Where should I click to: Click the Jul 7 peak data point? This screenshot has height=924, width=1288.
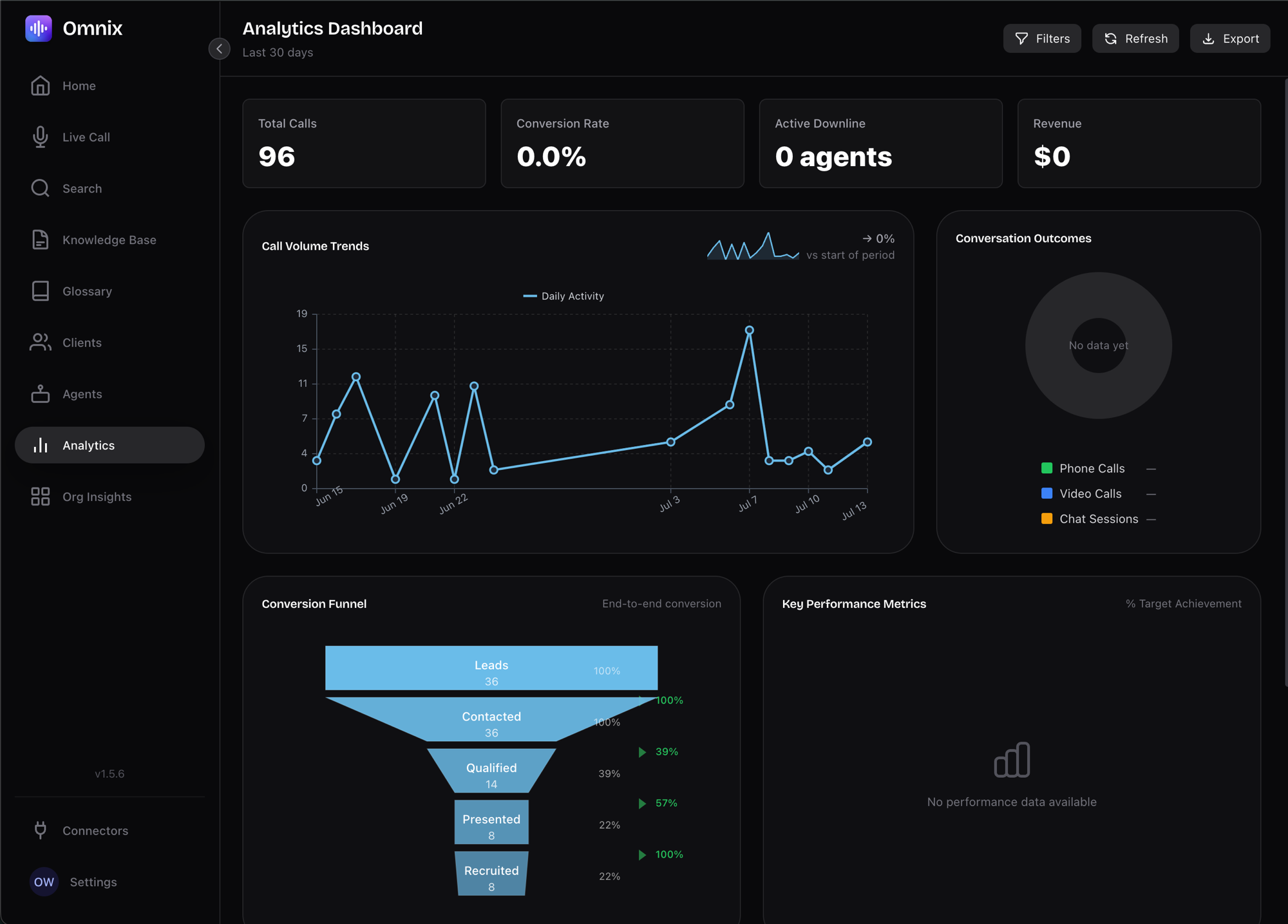point(749,330)
